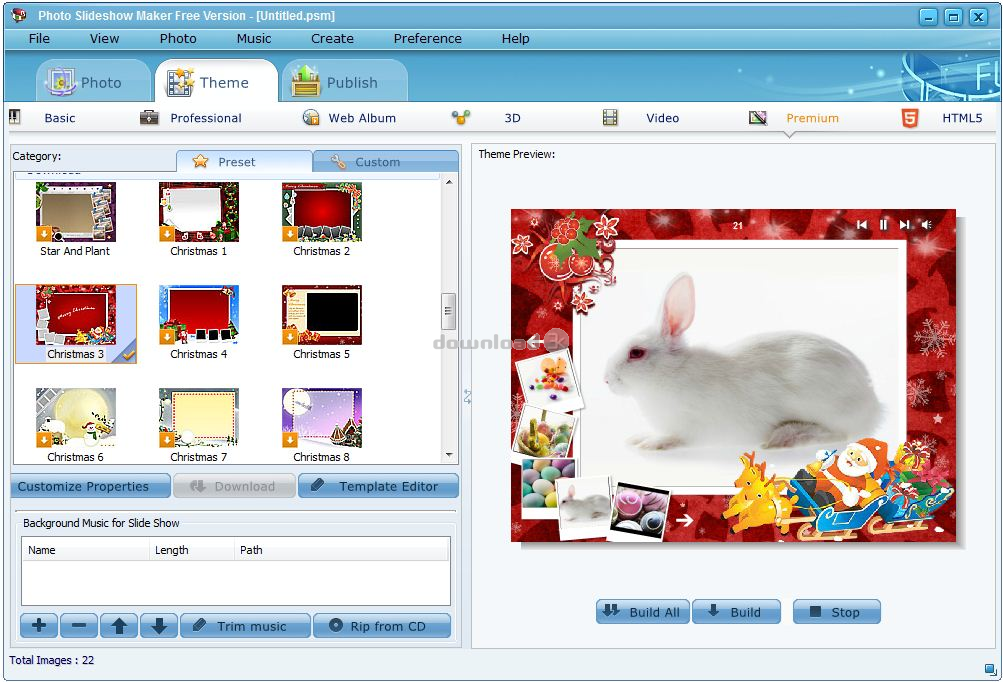Click the Path column header
This screenshot has height=682, width=1003.
[342, 550]
